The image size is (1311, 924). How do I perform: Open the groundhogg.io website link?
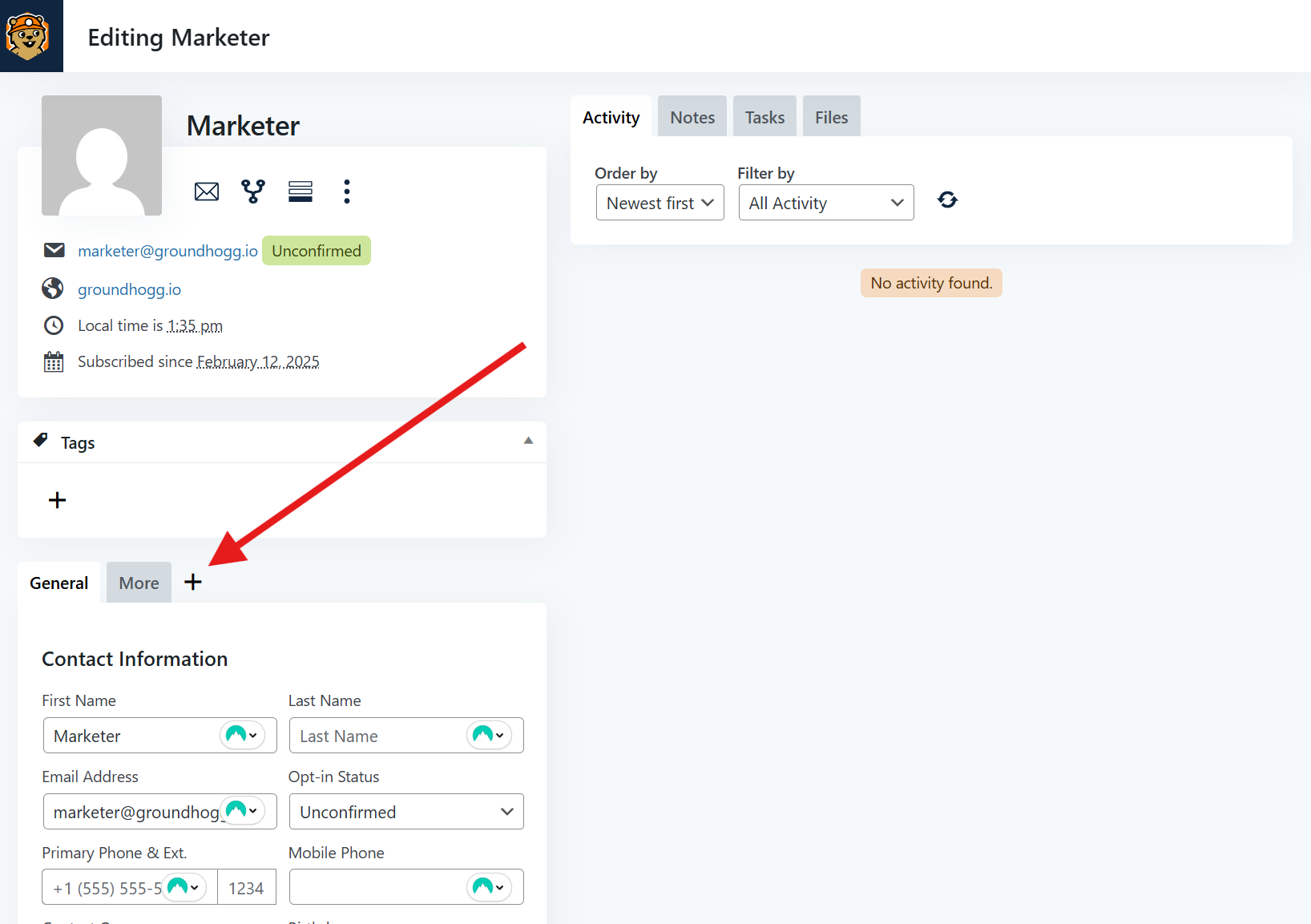coord(129,289)
